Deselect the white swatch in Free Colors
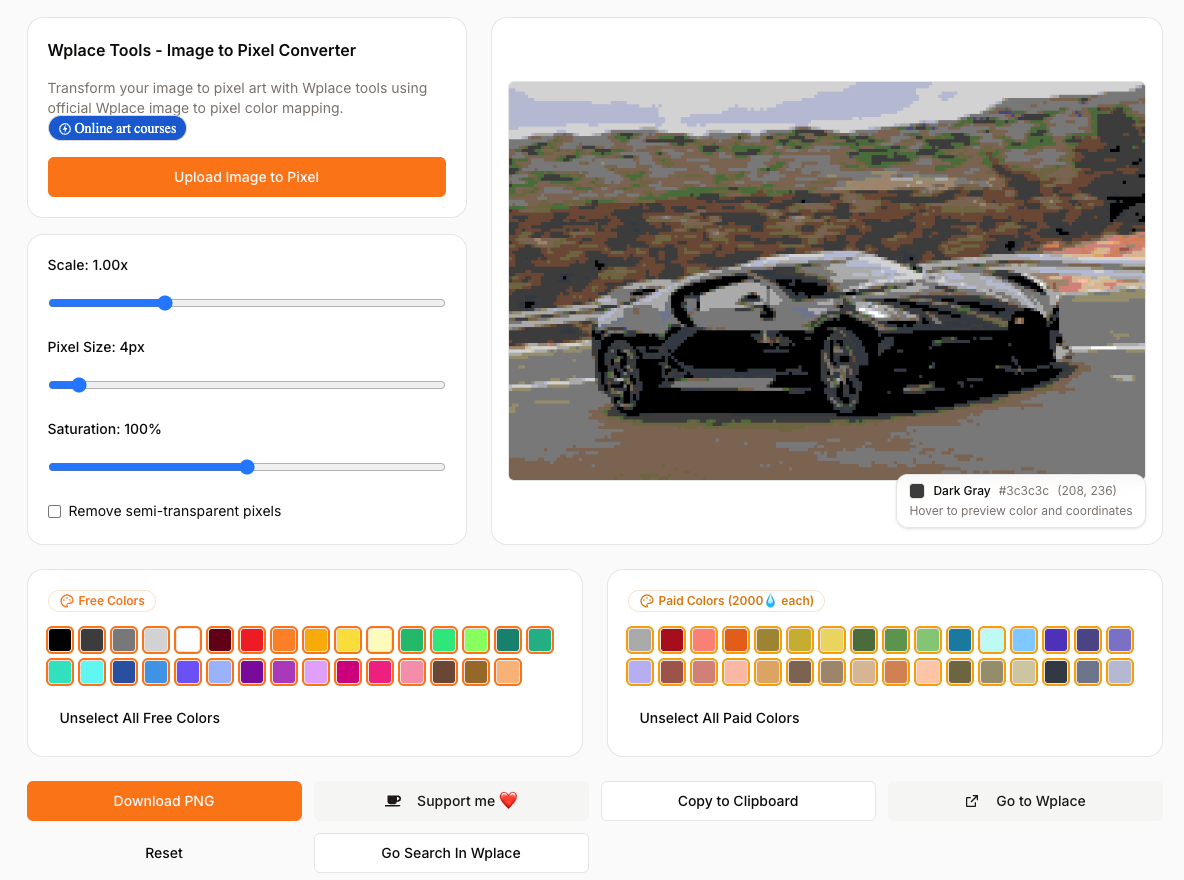The width and height of the screenshot is (1184, 880). tap(188, 640)
